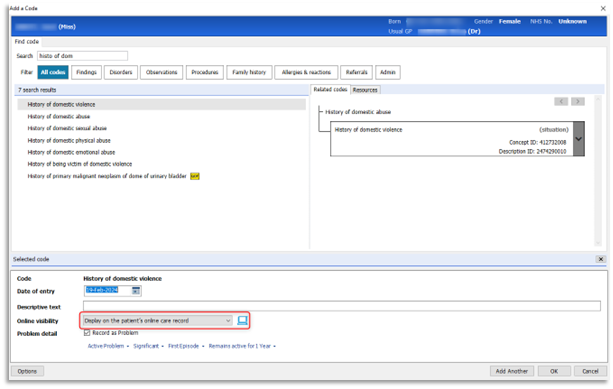Confirm with the OK button
The height and width of the screenshot is (389, 613).
coord(554,371)
